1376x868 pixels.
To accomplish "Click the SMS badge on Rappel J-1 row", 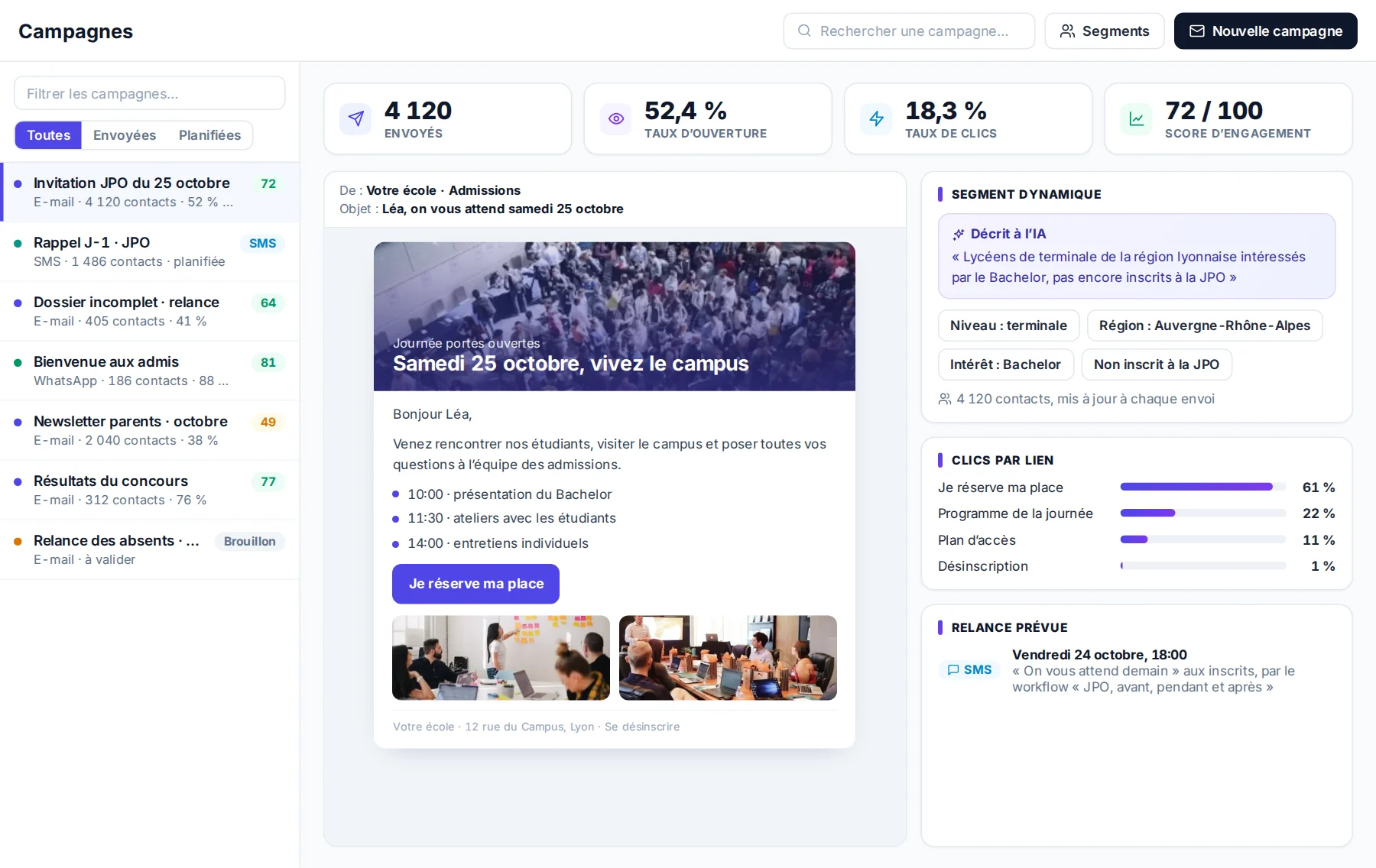I will pos(262,243).
